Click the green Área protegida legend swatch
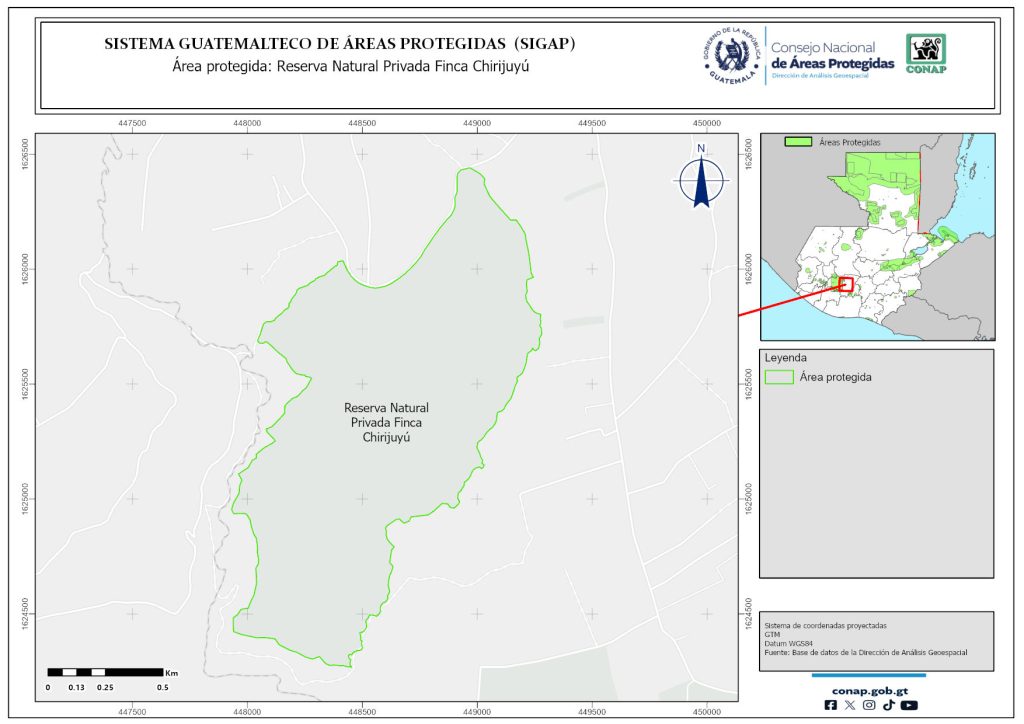The width and height of the screenshot is (1024, 724). coord(779,377)
